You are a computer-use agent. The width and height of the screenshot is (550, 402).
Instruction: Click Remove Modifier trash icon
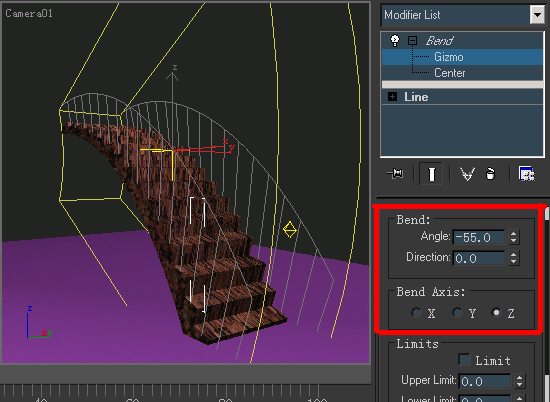click(x=490, y=174)
